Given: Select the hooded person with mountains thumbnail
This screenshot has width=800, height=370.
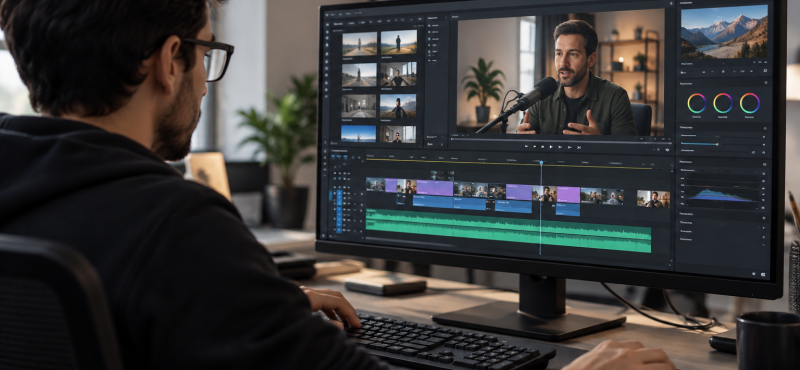Looking at the screenshot, I should 398,106.
